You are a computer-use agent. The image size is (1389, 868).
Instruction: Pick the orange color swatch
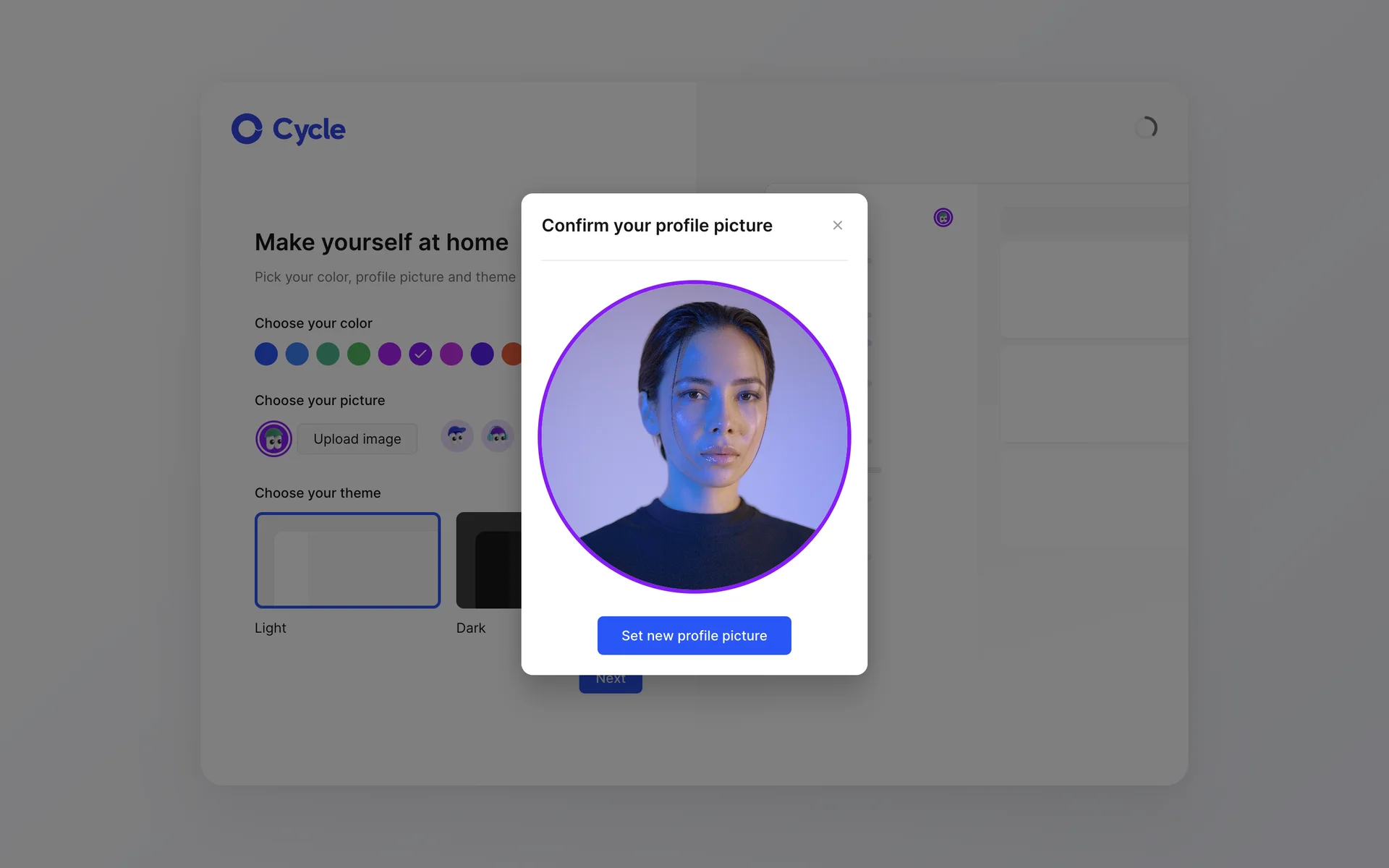(x=511, y=354)
